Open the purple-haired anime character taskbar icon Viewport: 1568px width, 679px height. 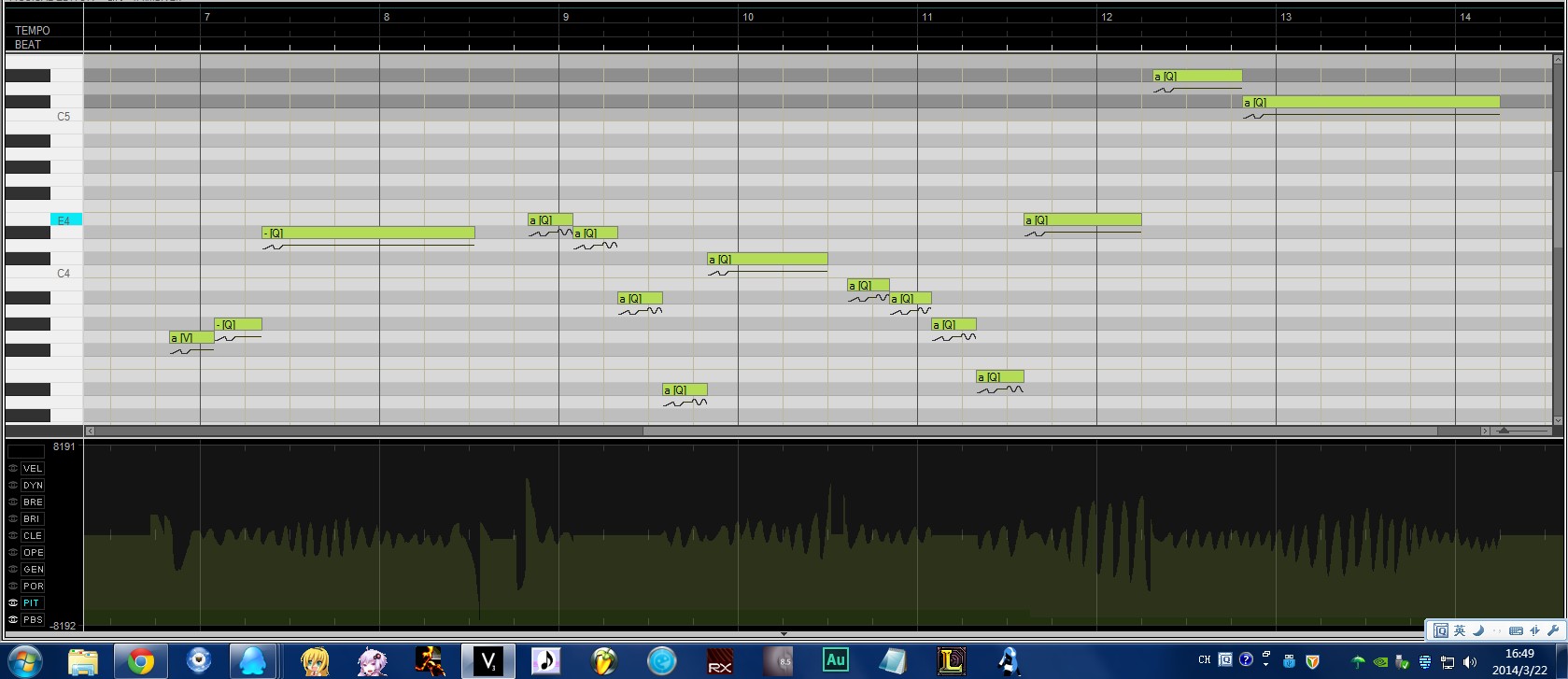(x=373, y=661)
